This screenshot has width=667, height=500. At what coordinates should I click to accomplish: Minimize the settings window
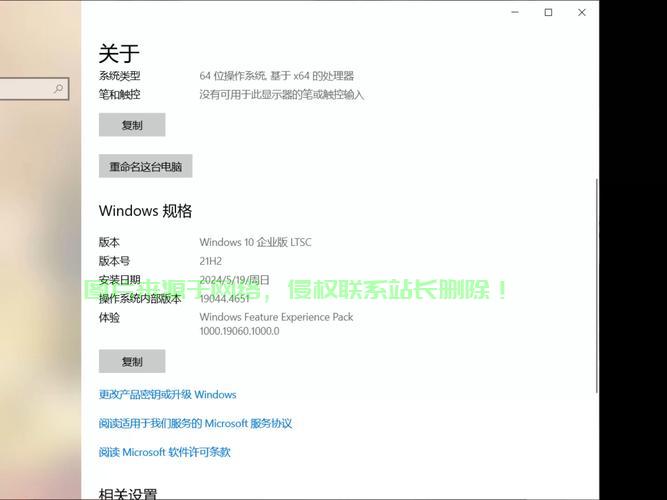515,12
